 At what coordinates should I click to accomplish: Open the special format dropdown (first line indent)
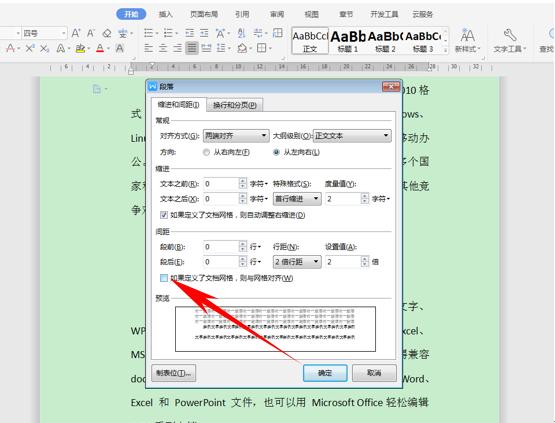tap(297, 199)
